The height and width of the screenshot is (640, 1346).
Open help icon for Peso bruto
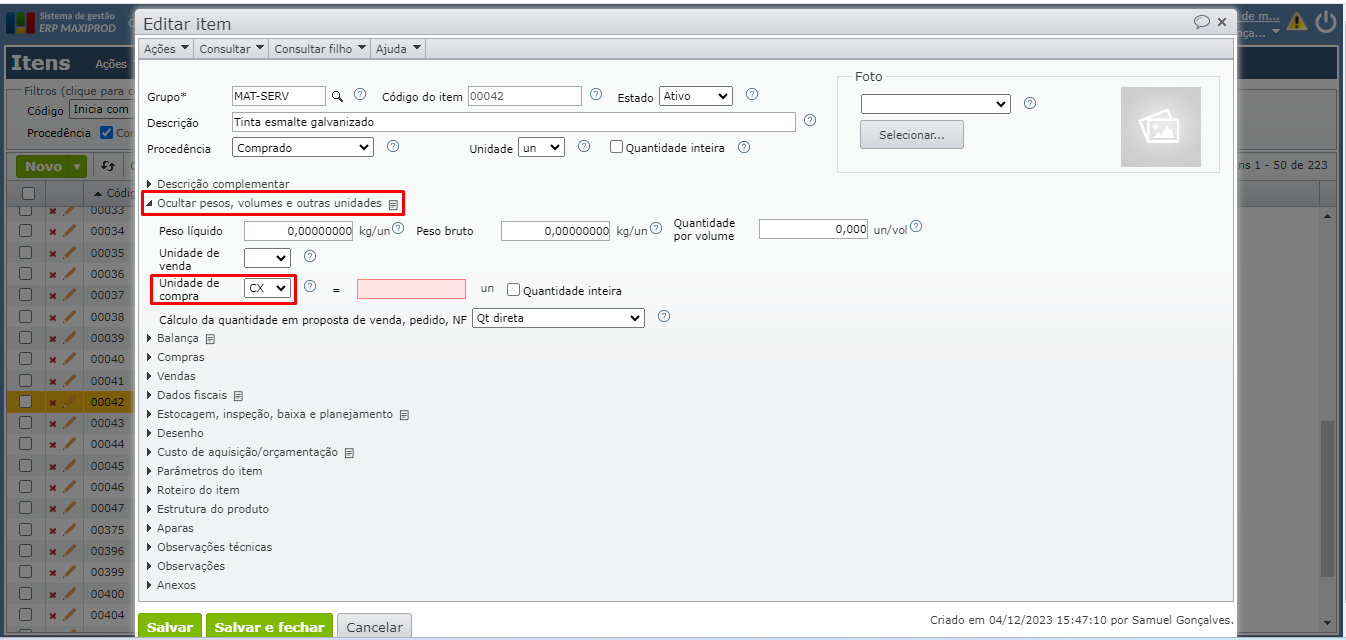point(656,228)
